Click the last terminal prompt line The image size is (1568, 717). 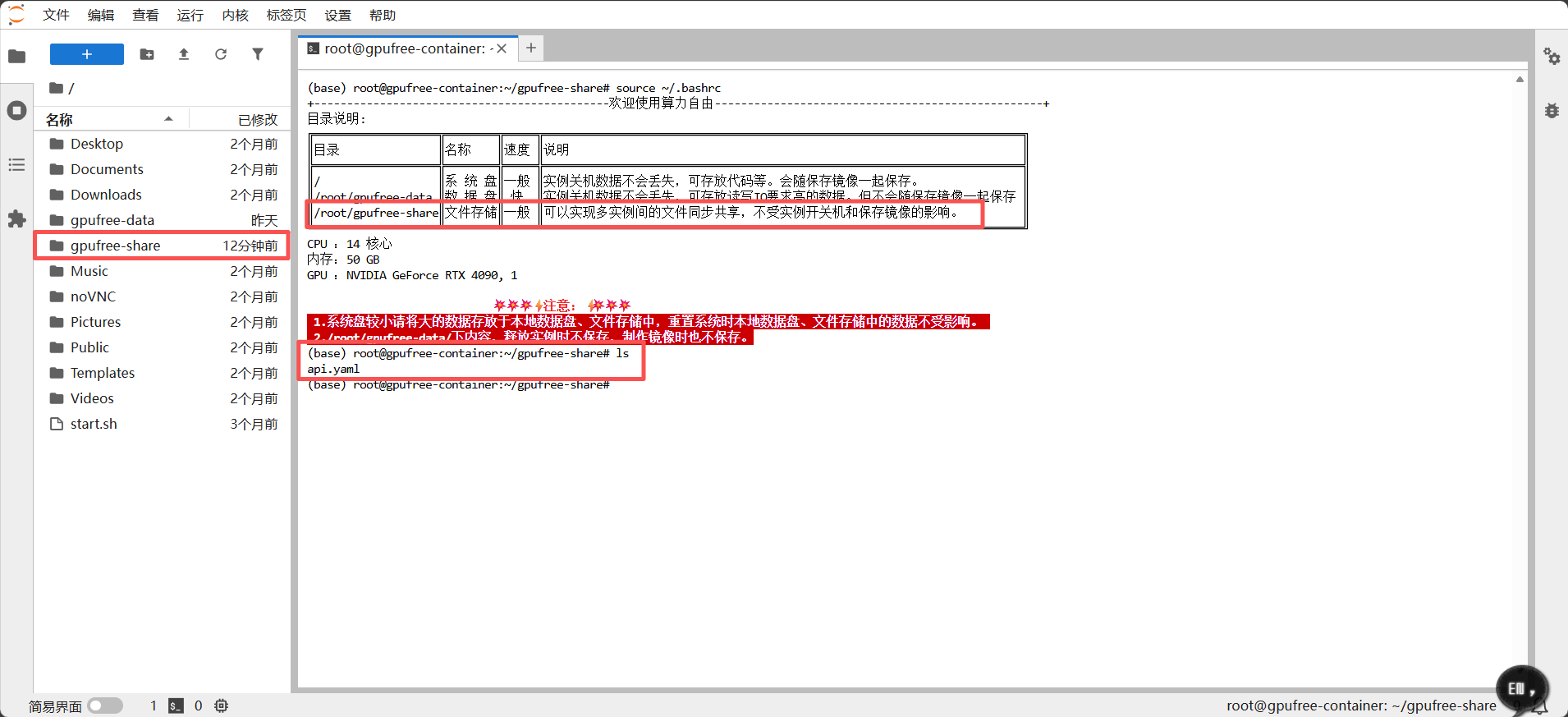click(458, 384)
